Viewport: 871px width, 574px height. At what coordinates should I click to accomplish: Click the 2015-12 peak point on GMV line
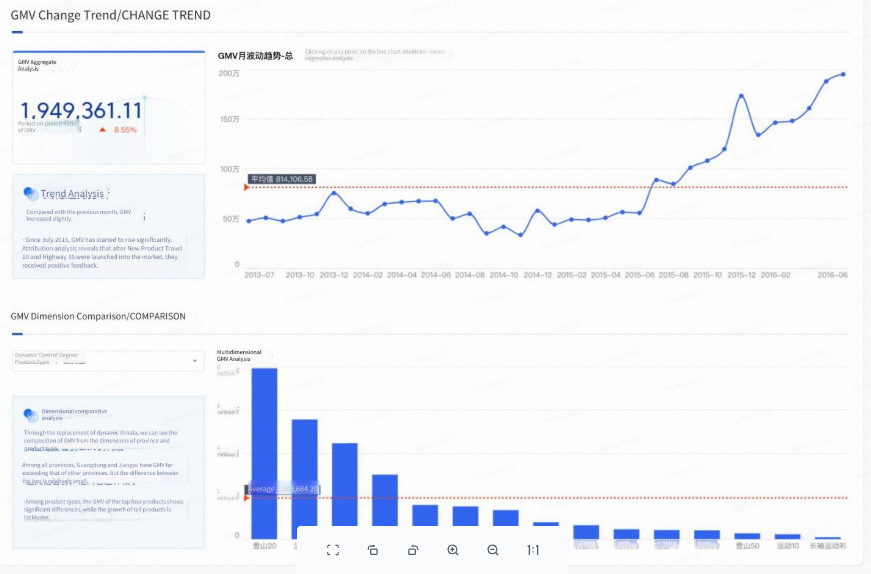pyautogui.click(x=742, y=96)
